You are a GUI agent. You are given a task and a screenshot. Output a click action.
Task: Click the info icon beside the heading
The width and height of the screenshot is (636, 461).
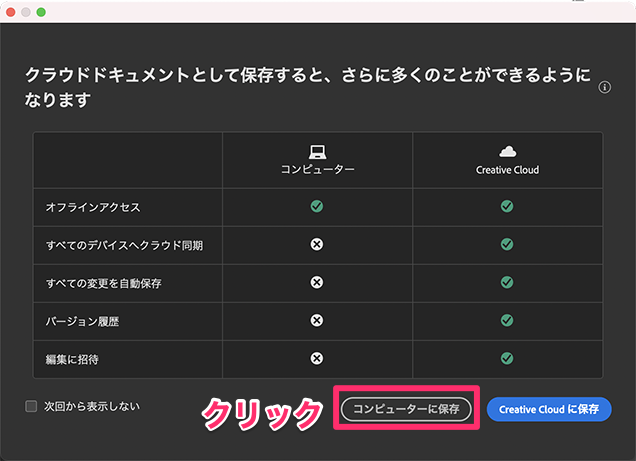(x=604, y=88)
